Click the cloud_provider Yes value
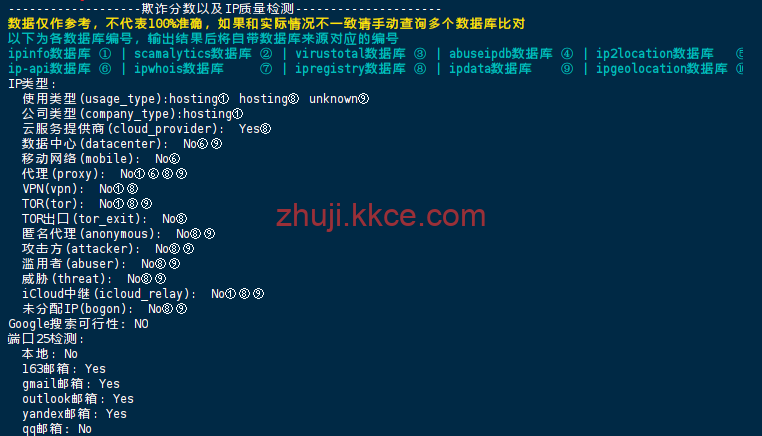762x436 pixels. (255, 129)
